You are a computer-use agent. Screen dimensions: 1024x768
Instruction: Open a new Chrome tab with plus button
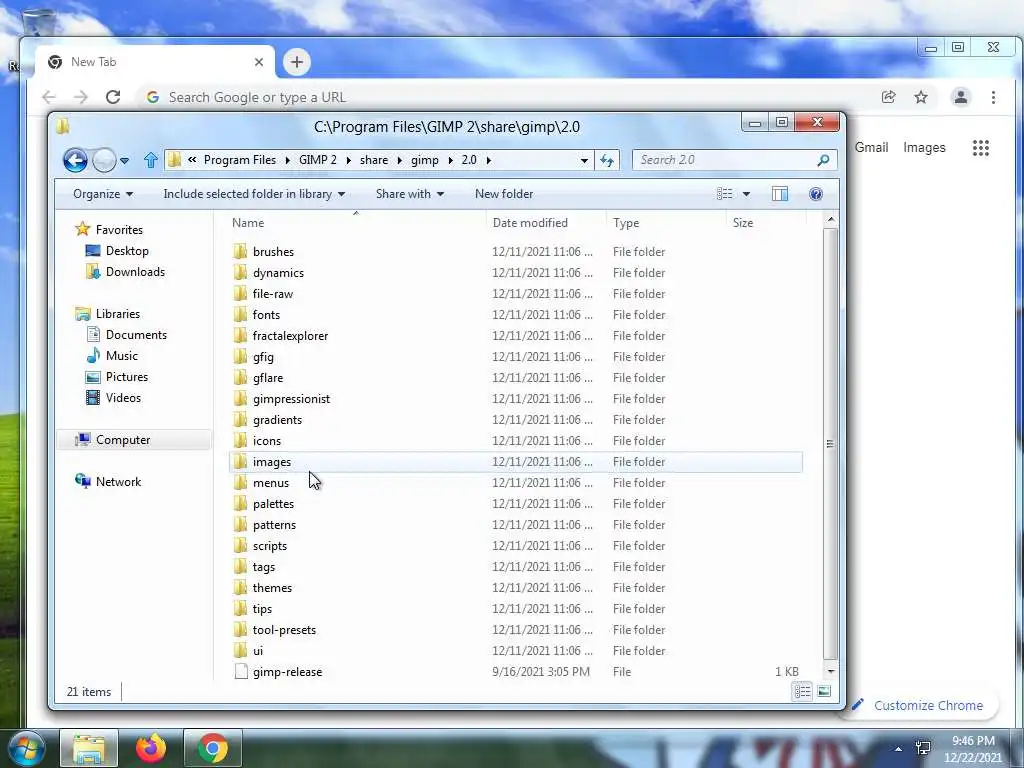pyautogui.click(x=296, y=62)
